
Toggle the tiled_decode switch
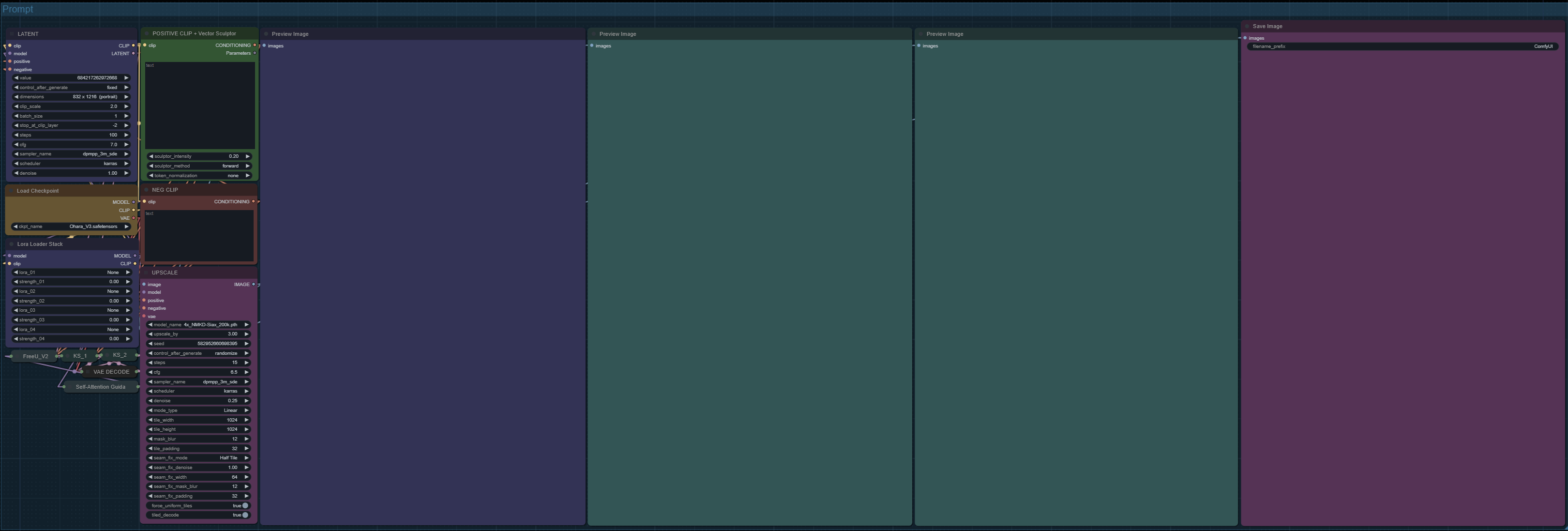pyautogui.click(x=198, y=515)
